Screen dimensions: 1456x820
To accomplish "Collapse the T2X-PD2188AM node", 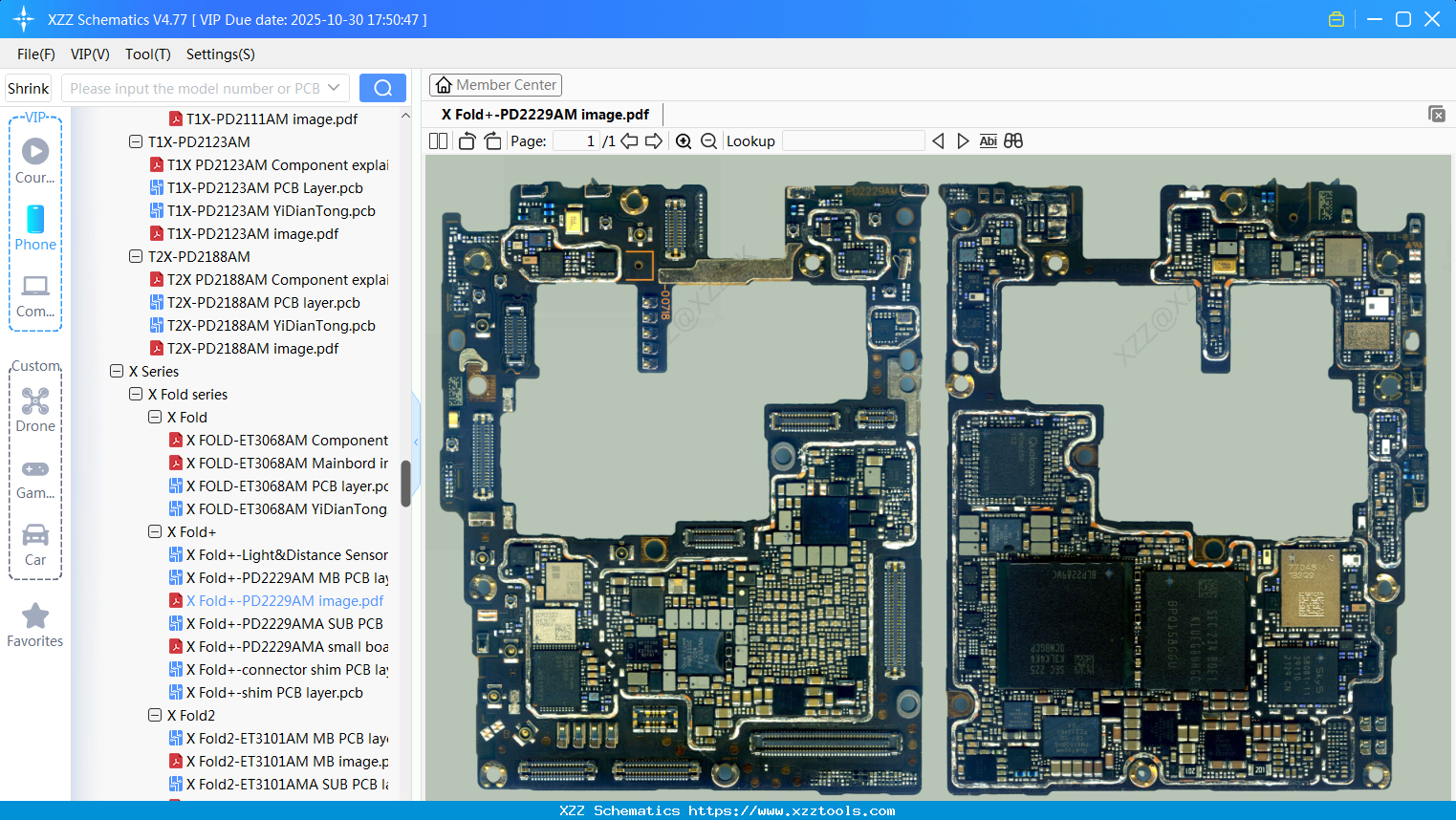I will coord(135,256).
